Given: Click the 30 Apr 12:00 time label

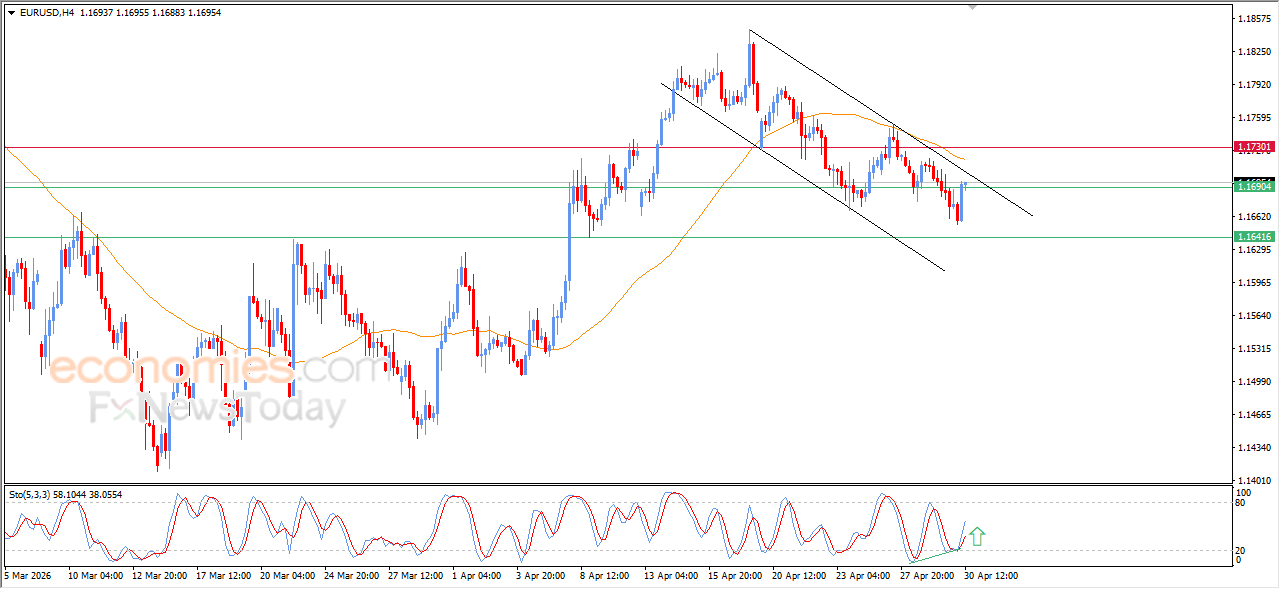Looking at the screenshot, I should [x=991, y=576].
